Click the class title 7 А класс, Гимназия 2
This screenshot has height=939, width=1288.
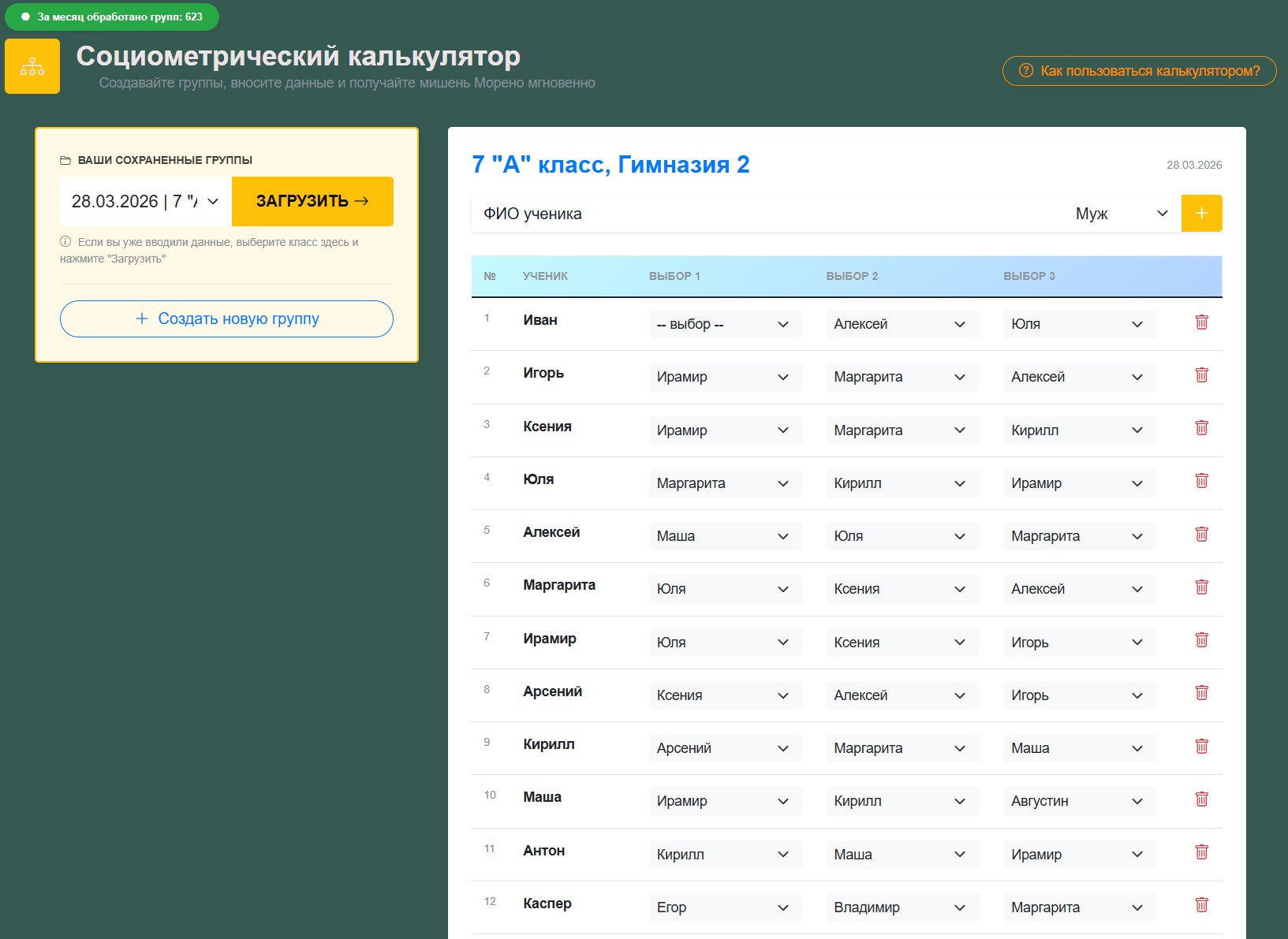[x=610, y=165]
